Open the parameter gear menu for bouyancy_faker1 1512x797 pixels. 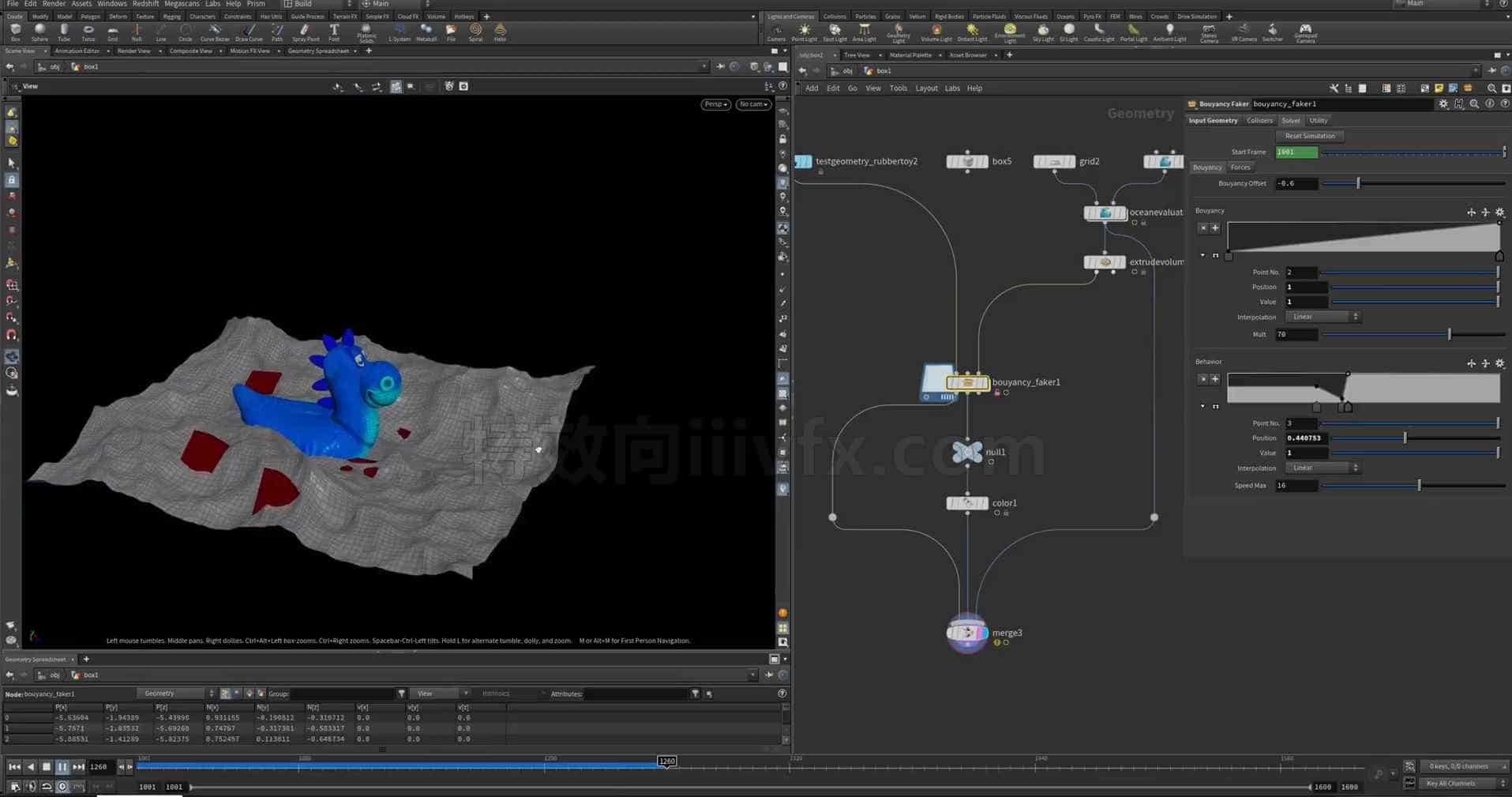coord(1443,104)
